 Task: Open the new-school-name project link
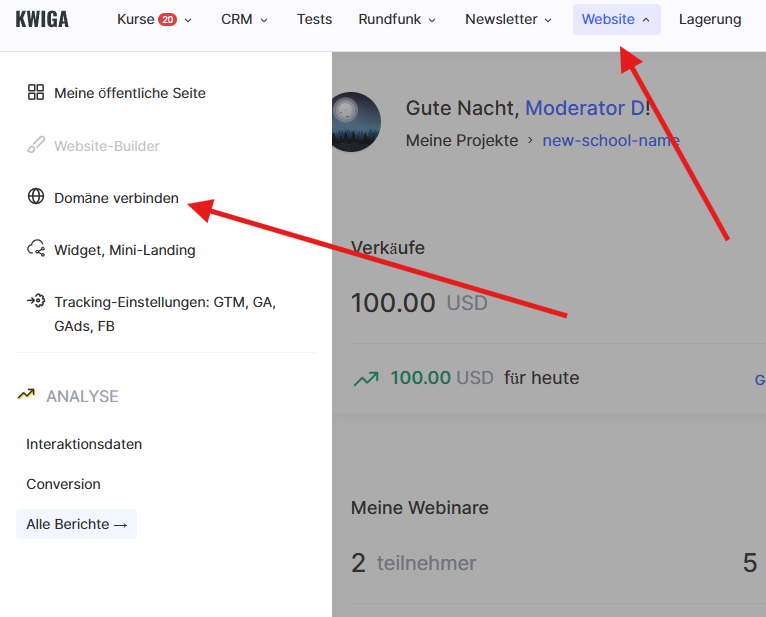click(610, 140)
